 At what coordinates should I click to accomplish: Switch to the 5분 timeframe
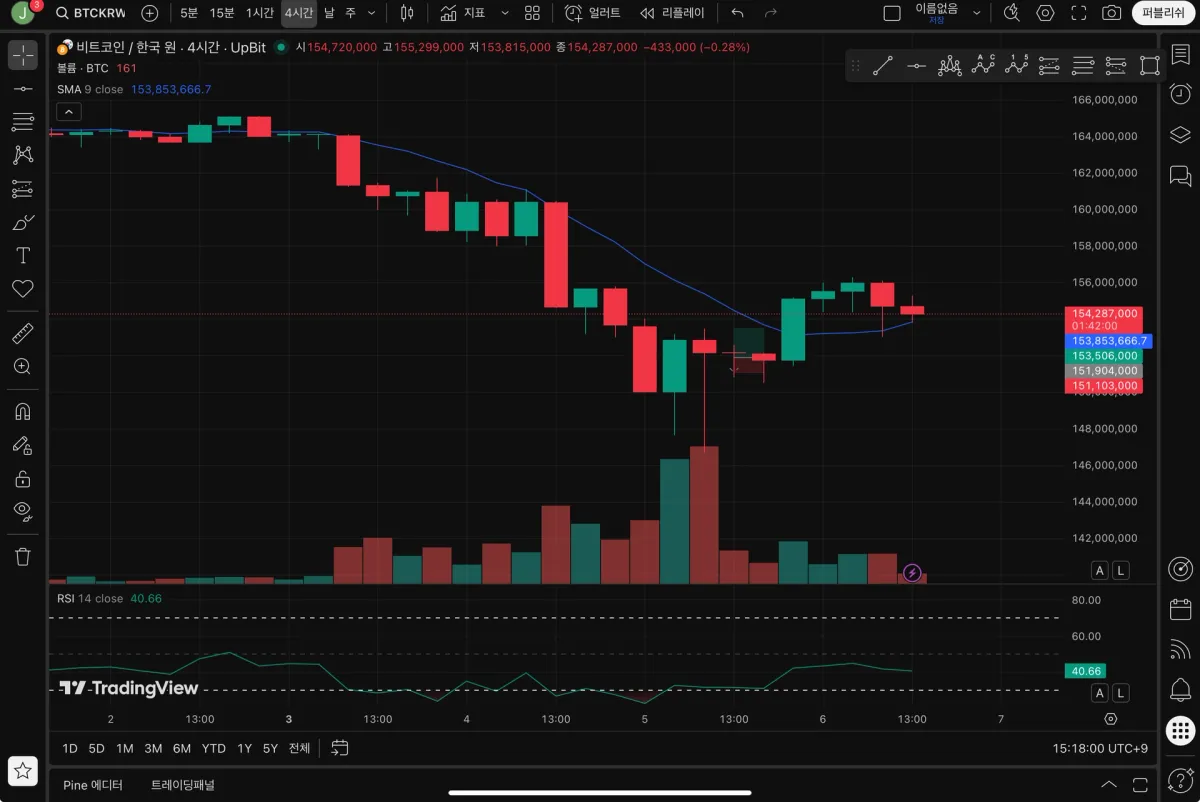tap(189, 13)
